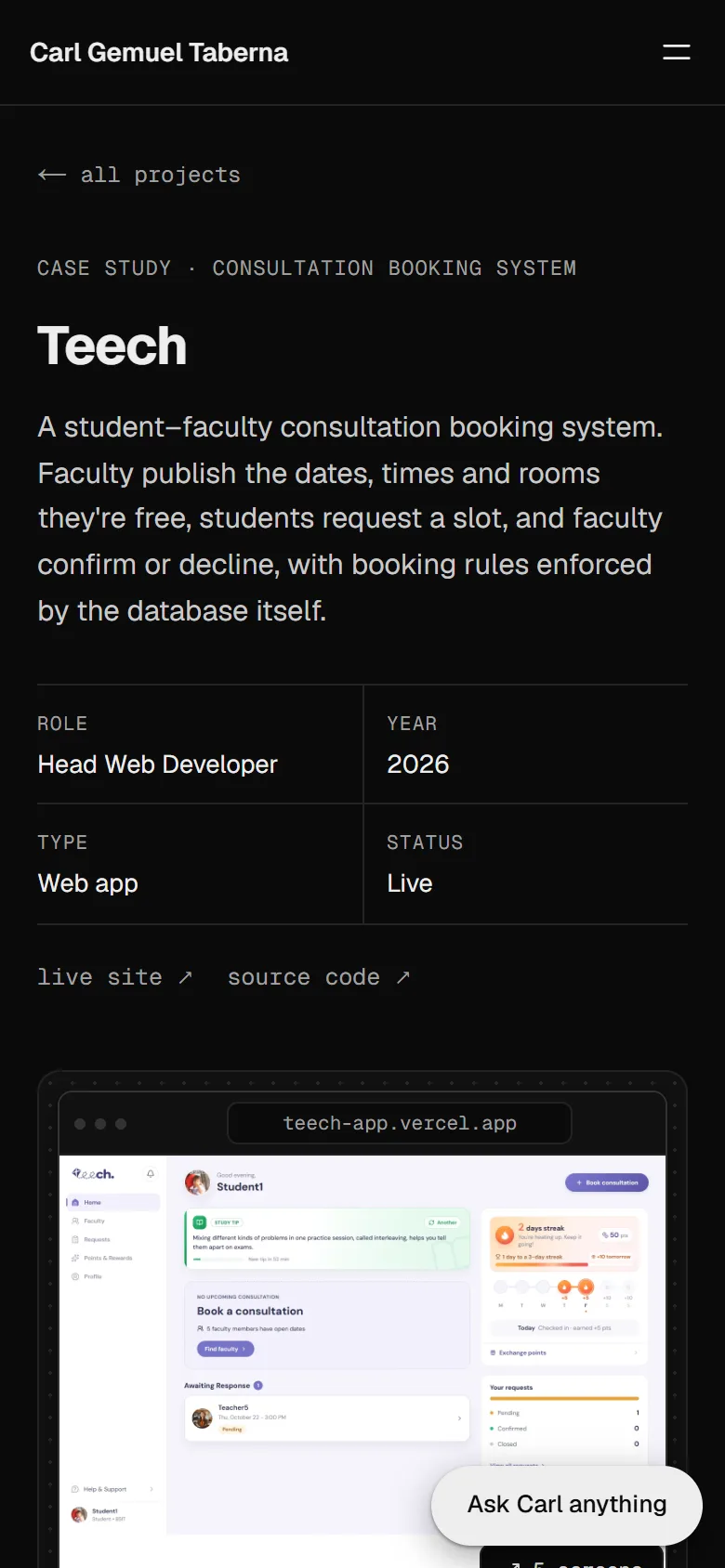This screenshot has height=1568, width=725.
Task: Click the Confirmed row under Your requests
Action: tap(564, 1429)
